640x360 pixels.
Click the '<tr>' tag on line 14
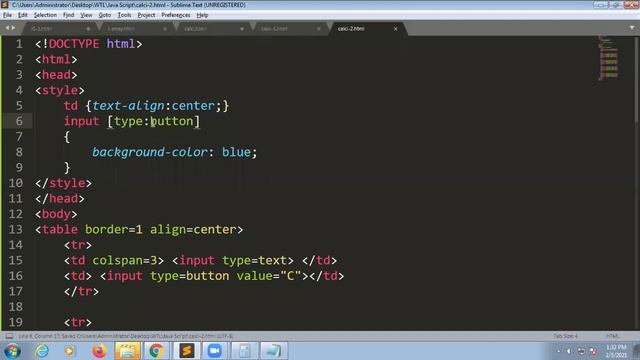coord(78,245)
